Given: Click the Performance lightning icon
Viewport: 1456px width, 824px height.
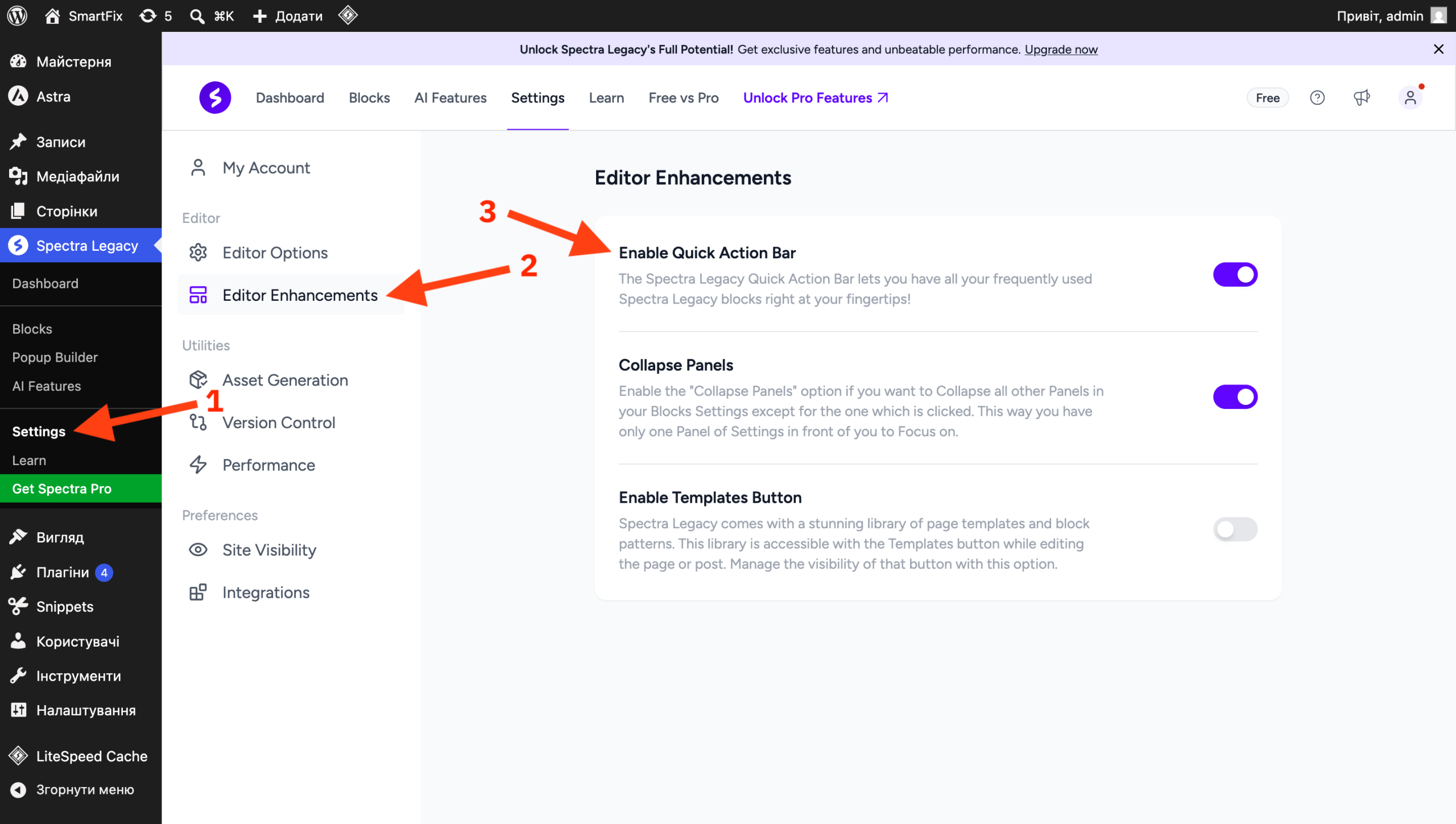Looking at the screenshot, I should pyautogui.click(x=198, y=465).
